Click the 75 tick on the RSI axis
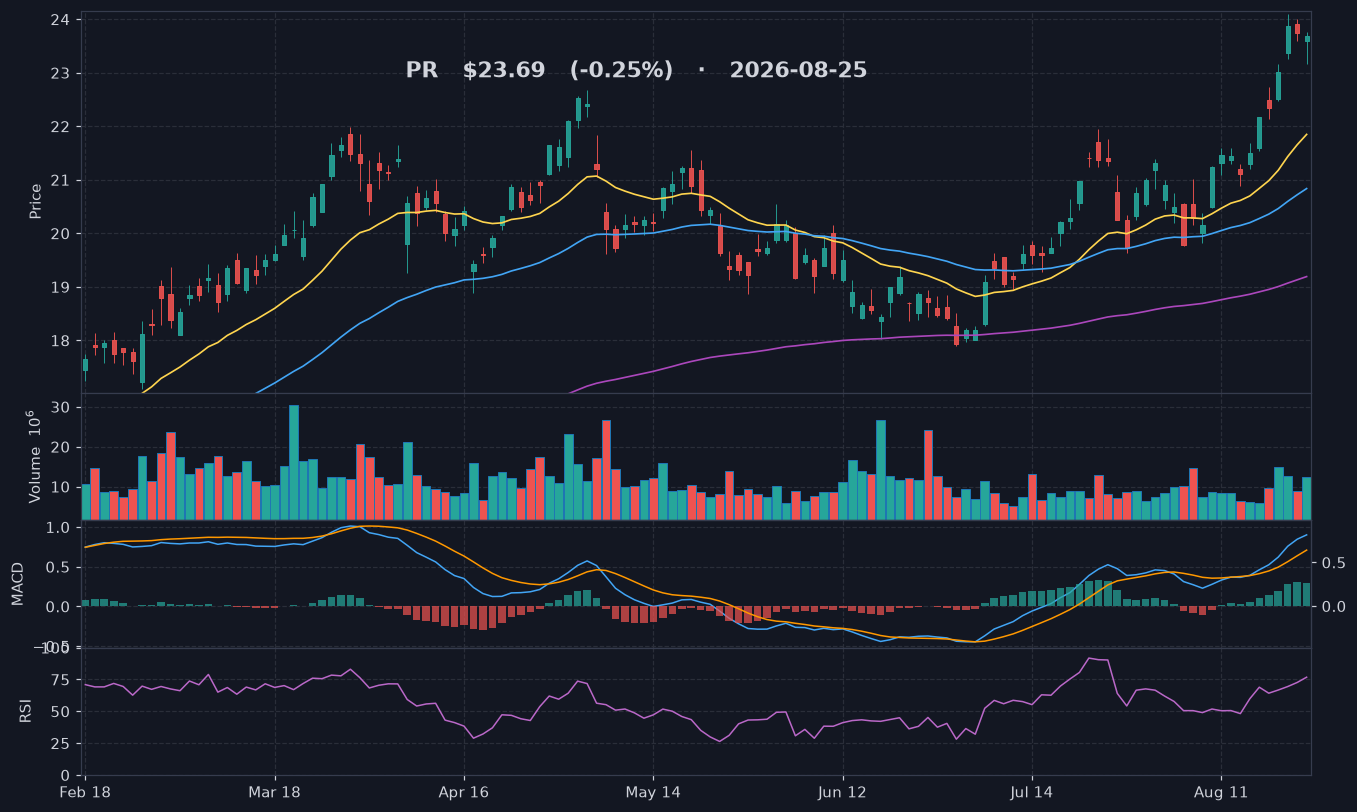This screenshot has width=1357, height=812. pyautogui.click(x=60, y=680)
